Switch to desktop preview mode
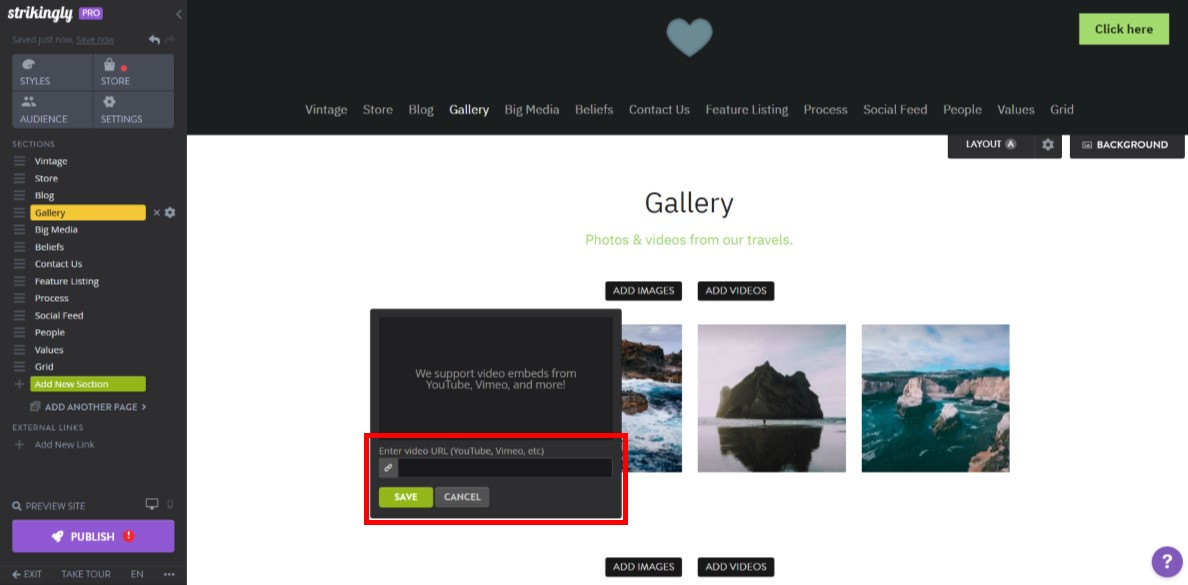This screenshot has height=585, width=1188. coord(152,504)
